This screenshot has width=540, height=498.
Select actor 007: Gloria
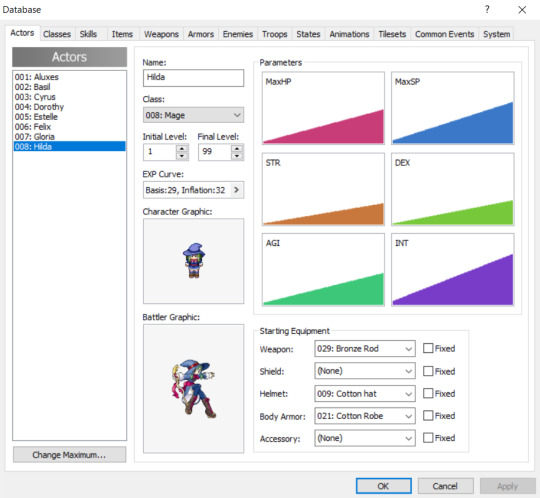coord(69,137)
